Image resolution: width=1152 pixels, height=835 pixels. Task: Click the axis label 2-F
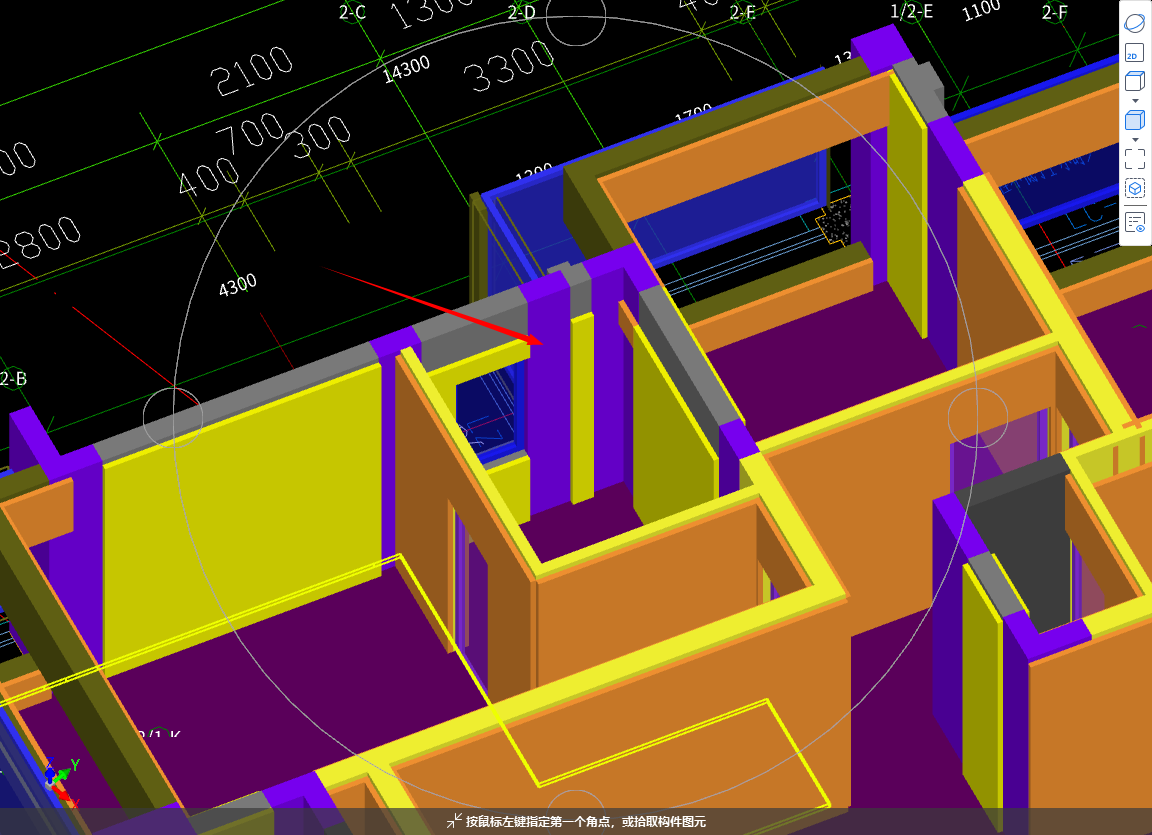1055,12
